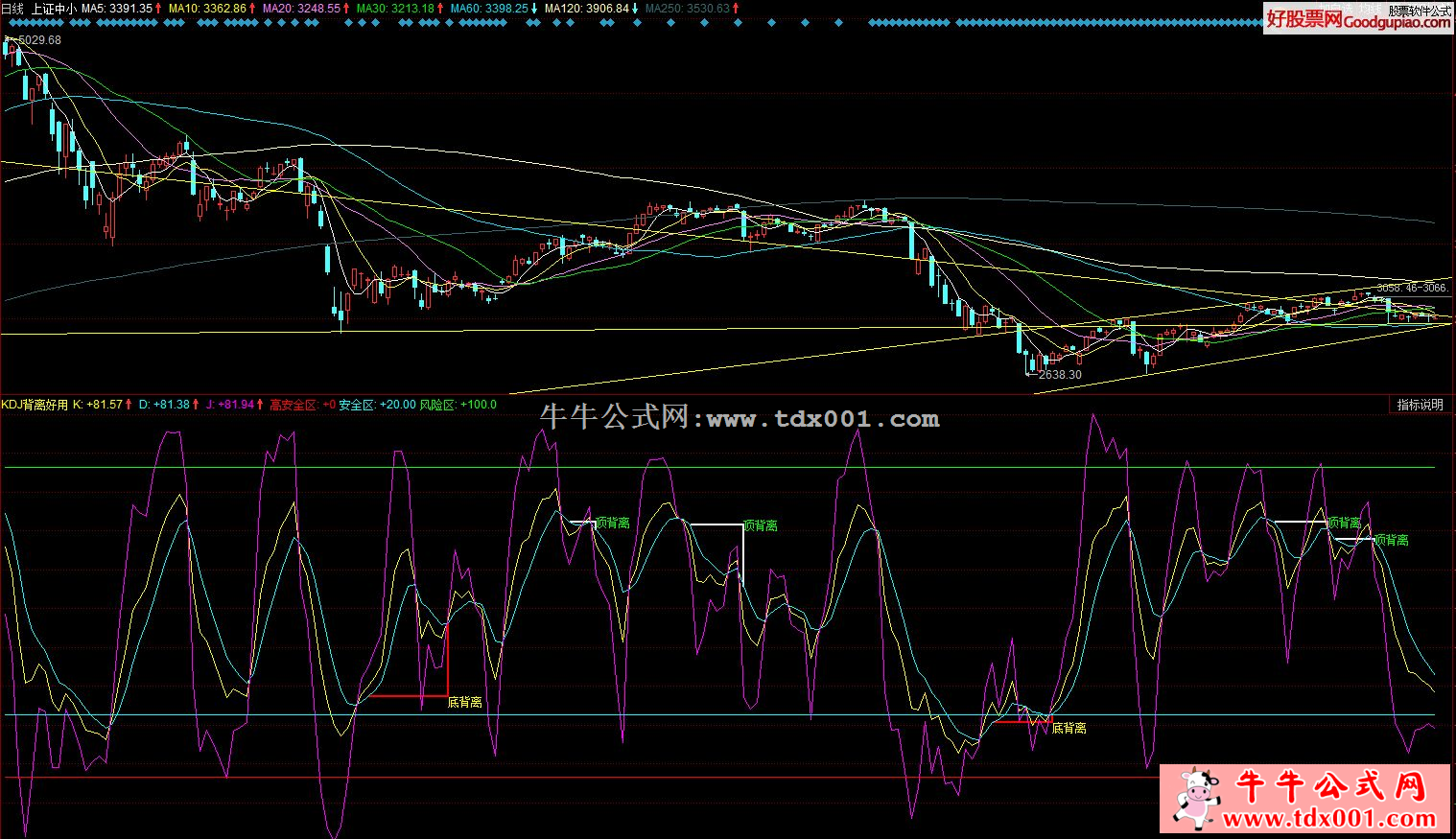1456x839 pixels.
Task: Click the J: +81.94 value
Action: coord(230,405)
